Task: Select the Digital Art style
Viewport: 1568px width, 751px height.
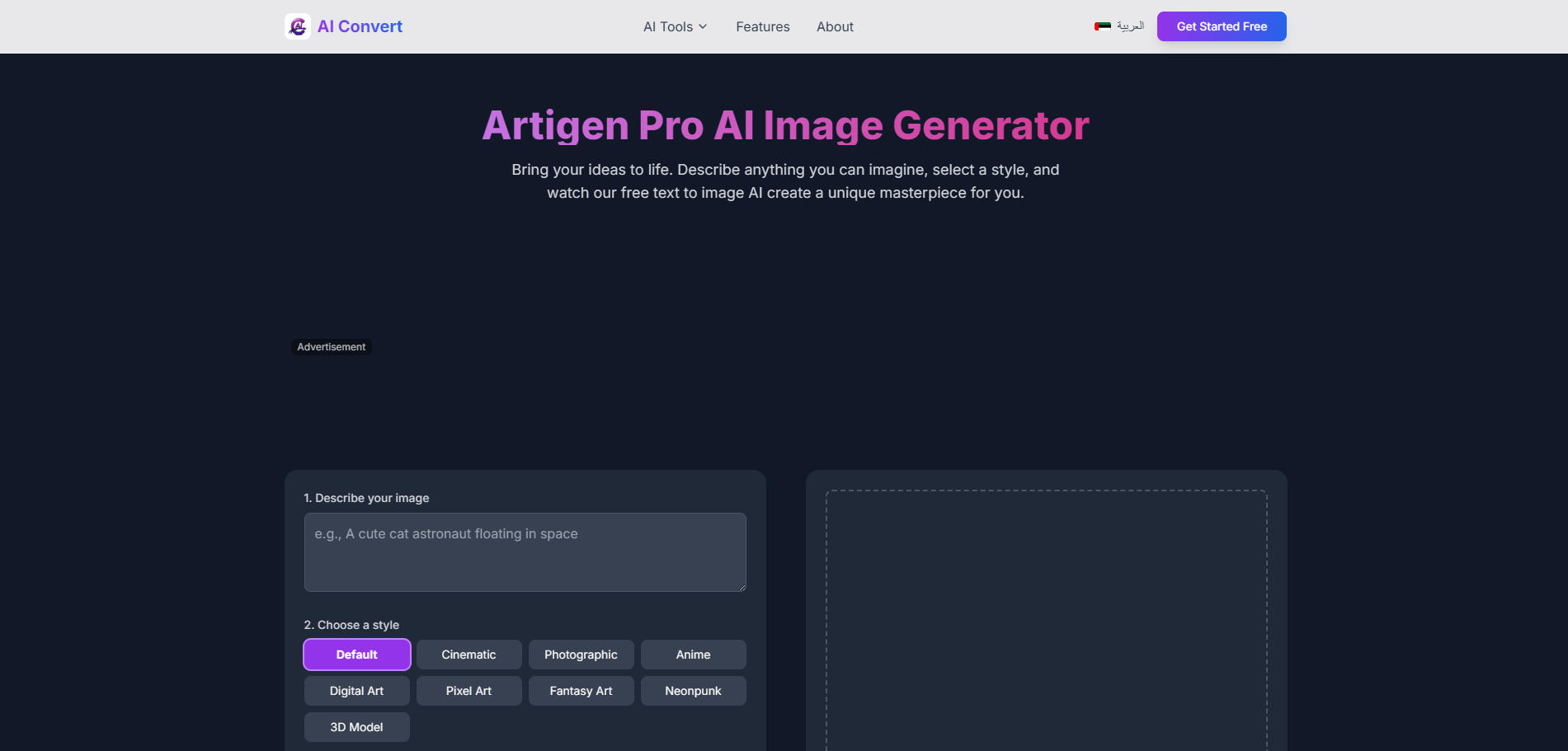Action: 356,690
